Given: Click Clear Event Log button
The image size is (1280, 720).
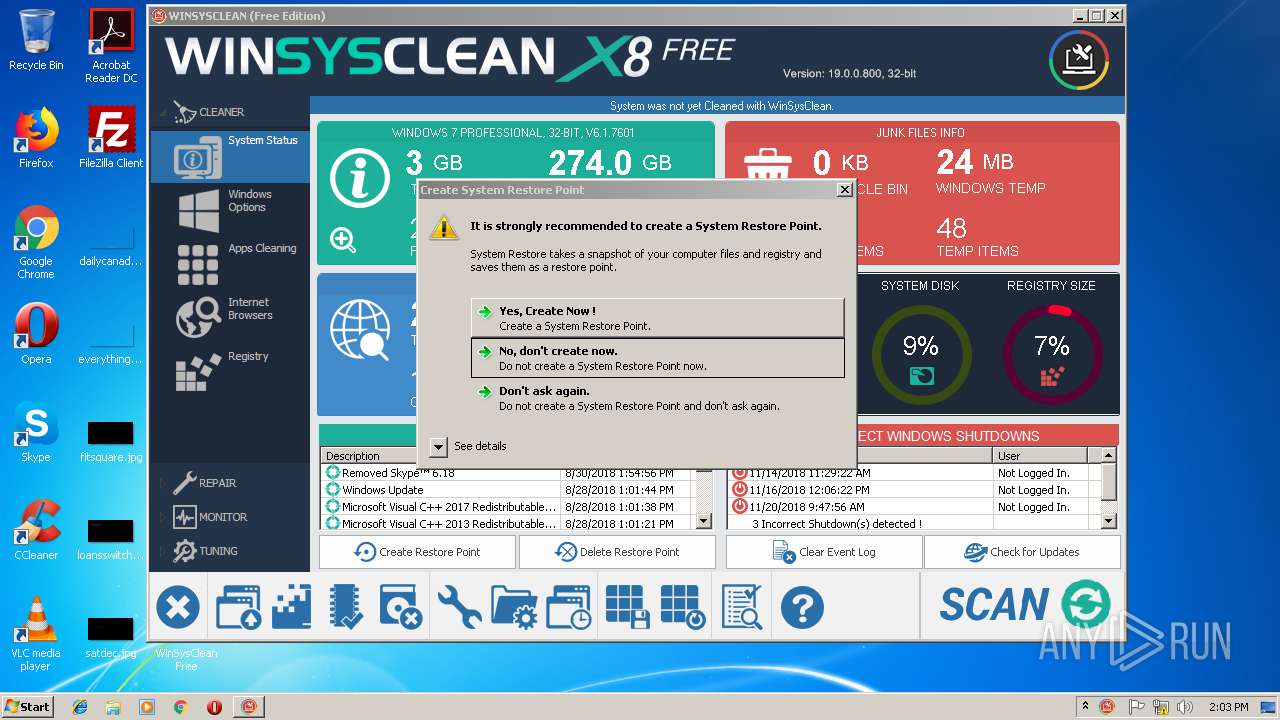Looking at the screenshot, I should pyautogui.click(x=824, y=552).
